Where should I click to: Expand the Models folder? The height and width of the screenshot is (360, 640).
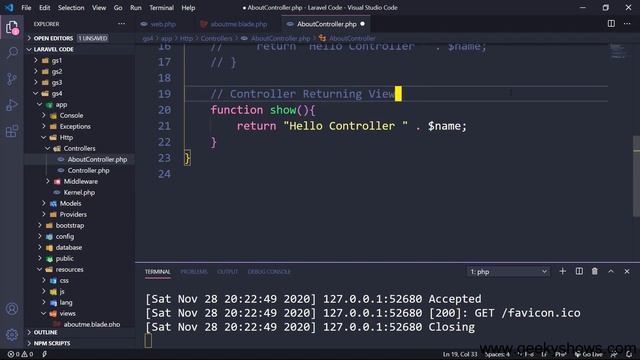click(80, 204)
